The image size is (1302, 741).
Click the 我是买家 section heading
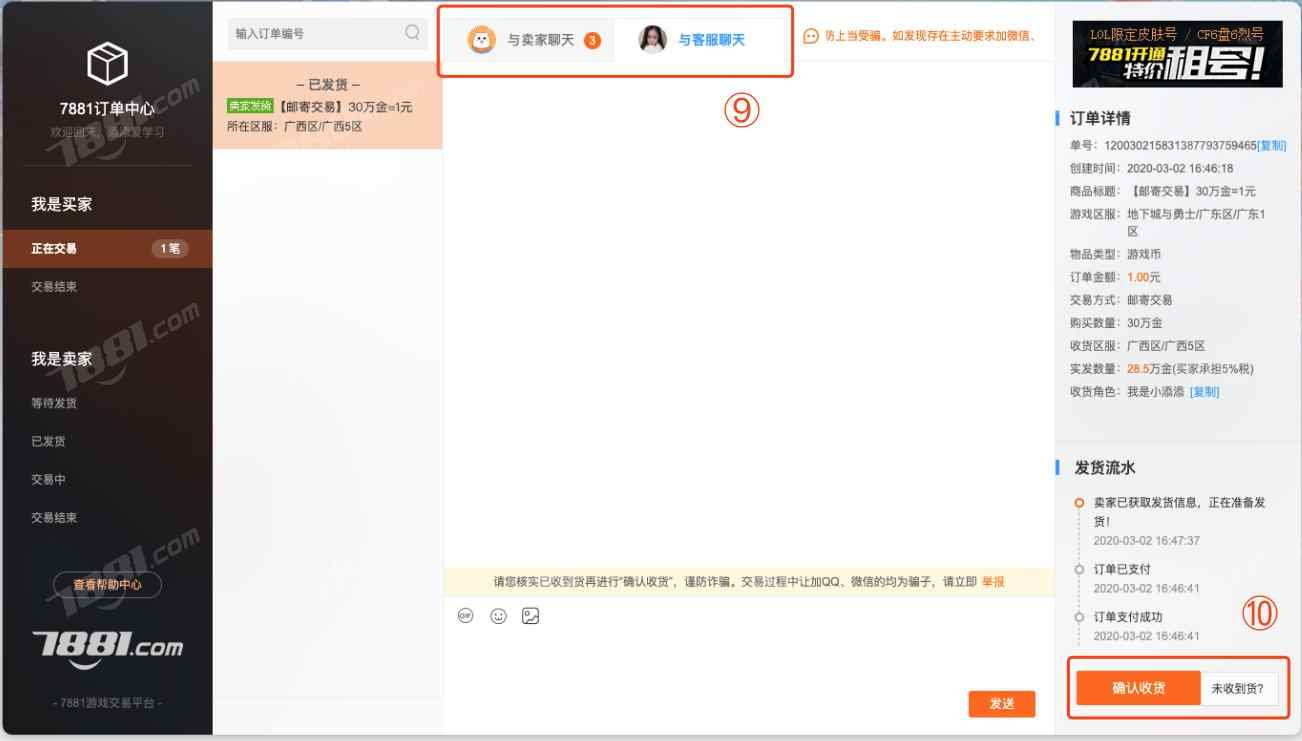[x=62, y=204]
